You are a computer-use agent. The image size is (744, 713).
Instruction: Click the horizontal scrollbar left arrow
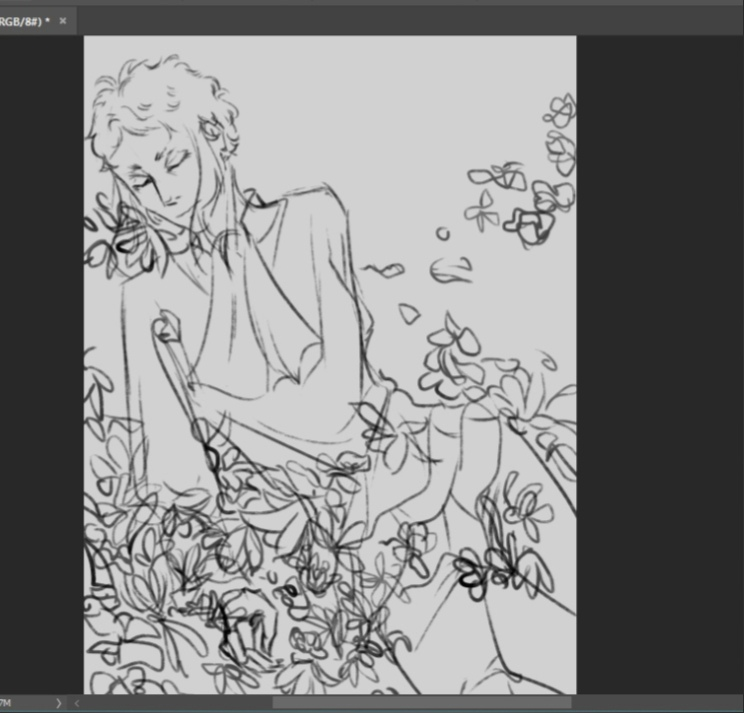(x=77, y=704)
